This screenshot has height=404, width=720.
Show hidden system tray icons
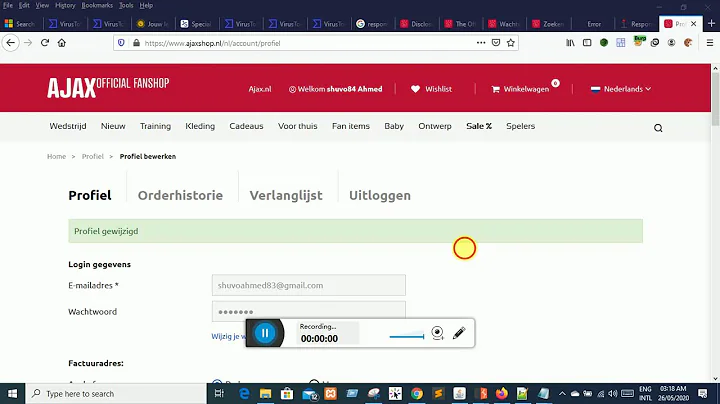pos(562,393)
